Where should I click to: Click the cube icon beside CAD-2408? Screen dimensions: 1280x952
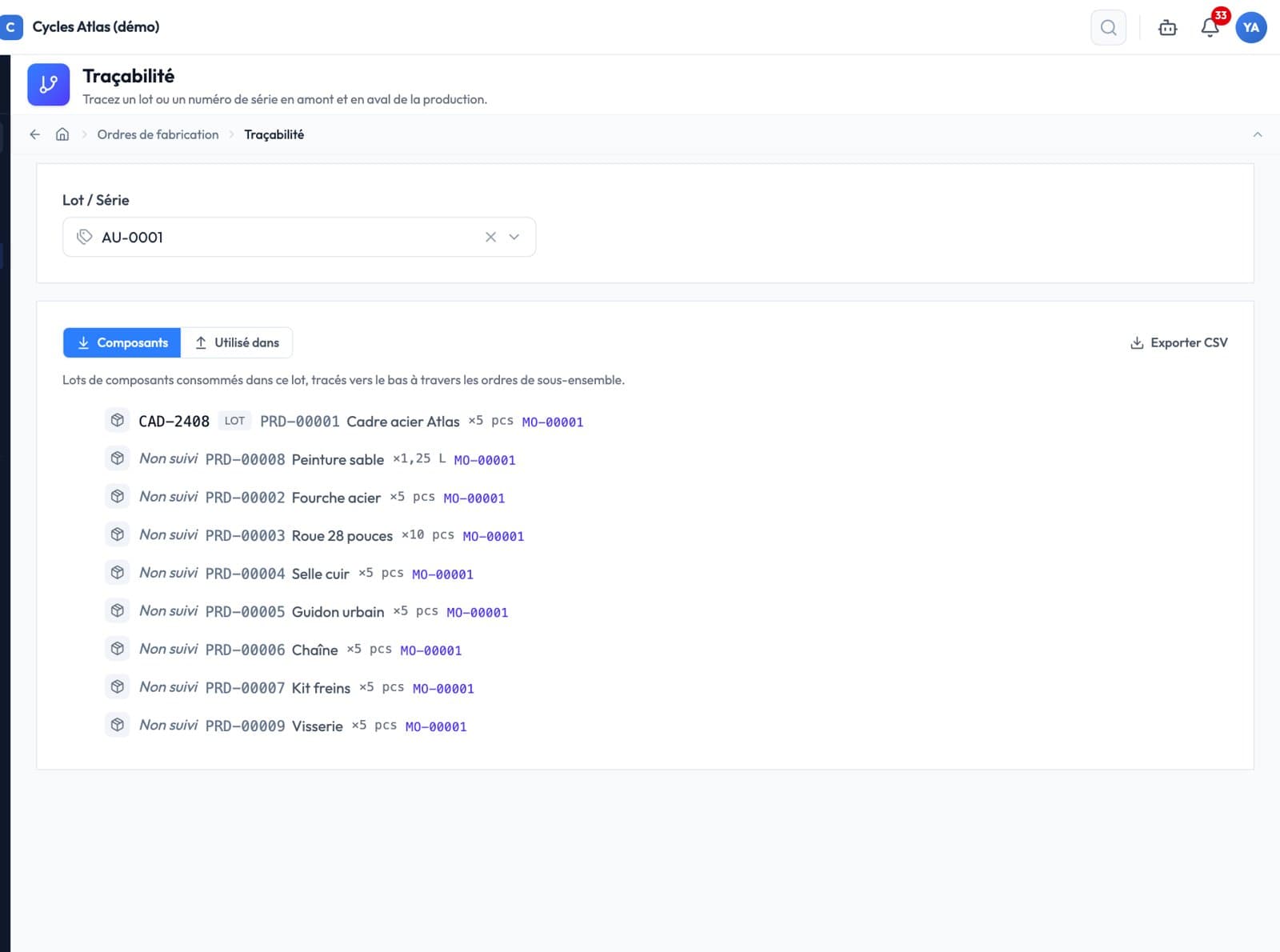tap(118, 420)
